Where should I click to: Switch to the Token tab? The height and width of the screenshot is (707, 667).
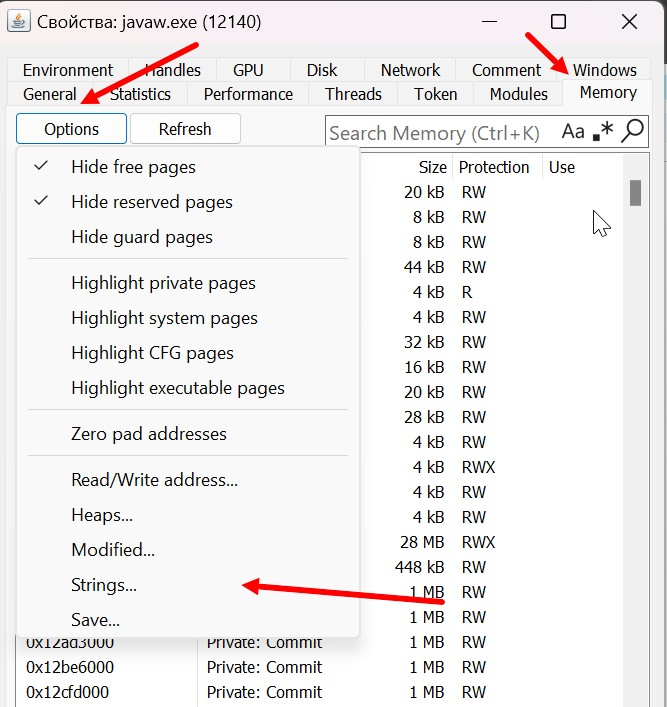click(436, 94)
